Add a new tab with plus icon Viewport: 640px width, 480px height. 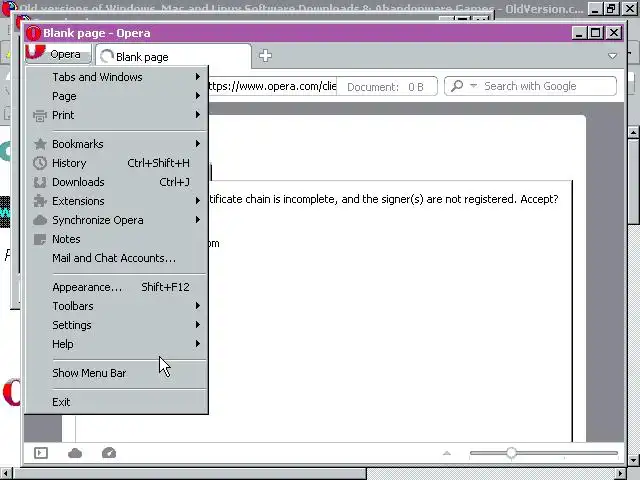[x=265, y=56]
